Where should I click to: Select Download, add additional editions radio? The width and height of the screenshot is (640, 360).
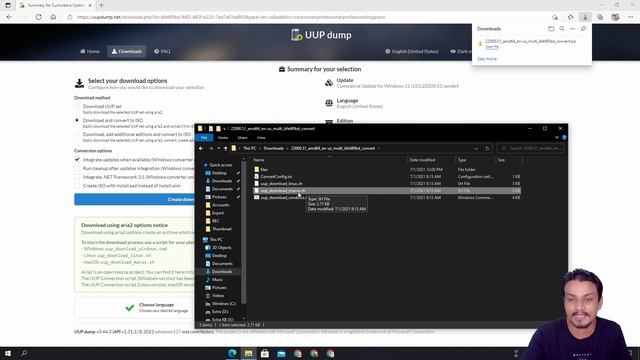coord(77,134)
